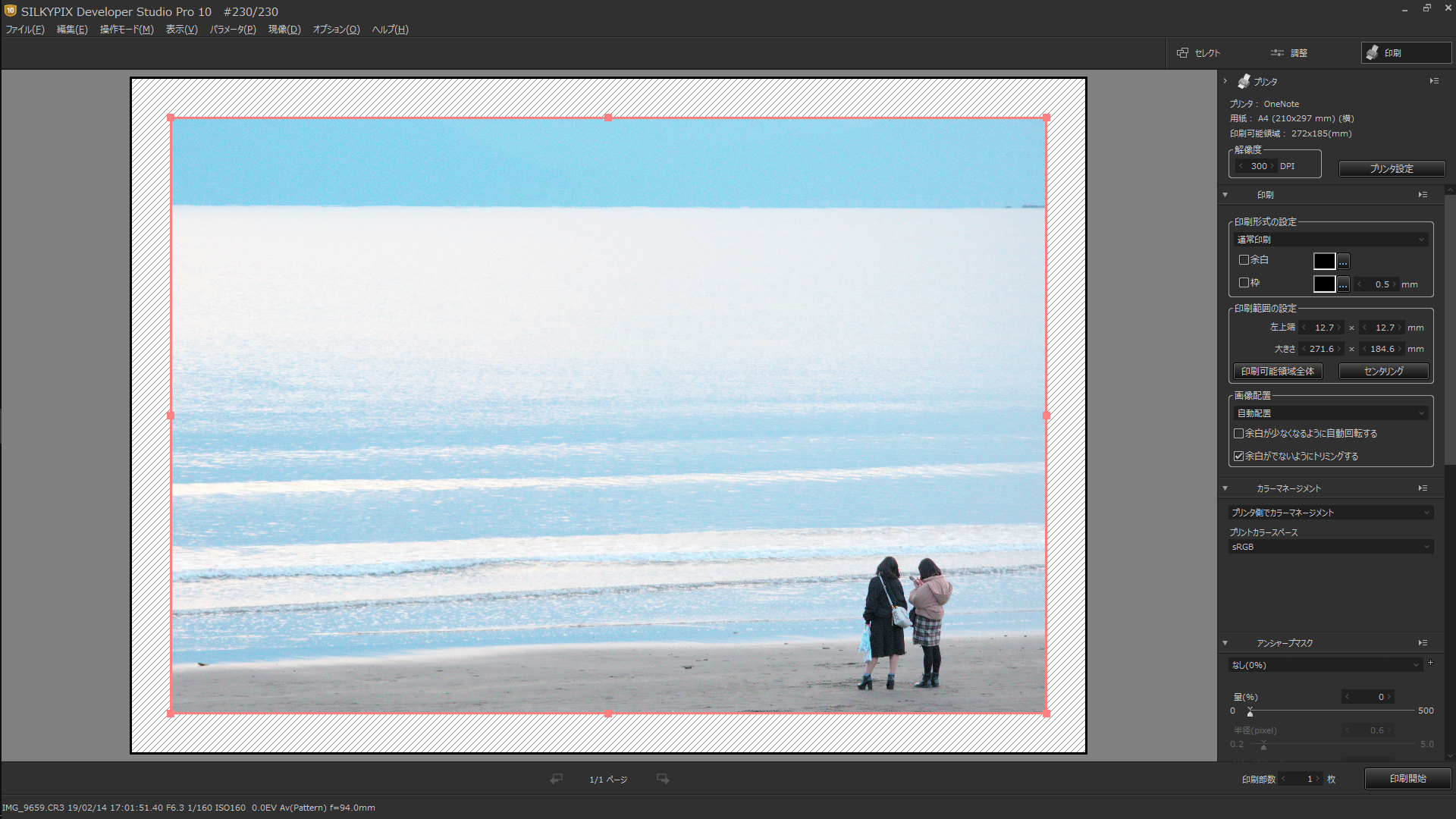Open the 印刷 subpanel options menu icon
This screenshot has width=1456, height=819.
[x=1423, y=195]
